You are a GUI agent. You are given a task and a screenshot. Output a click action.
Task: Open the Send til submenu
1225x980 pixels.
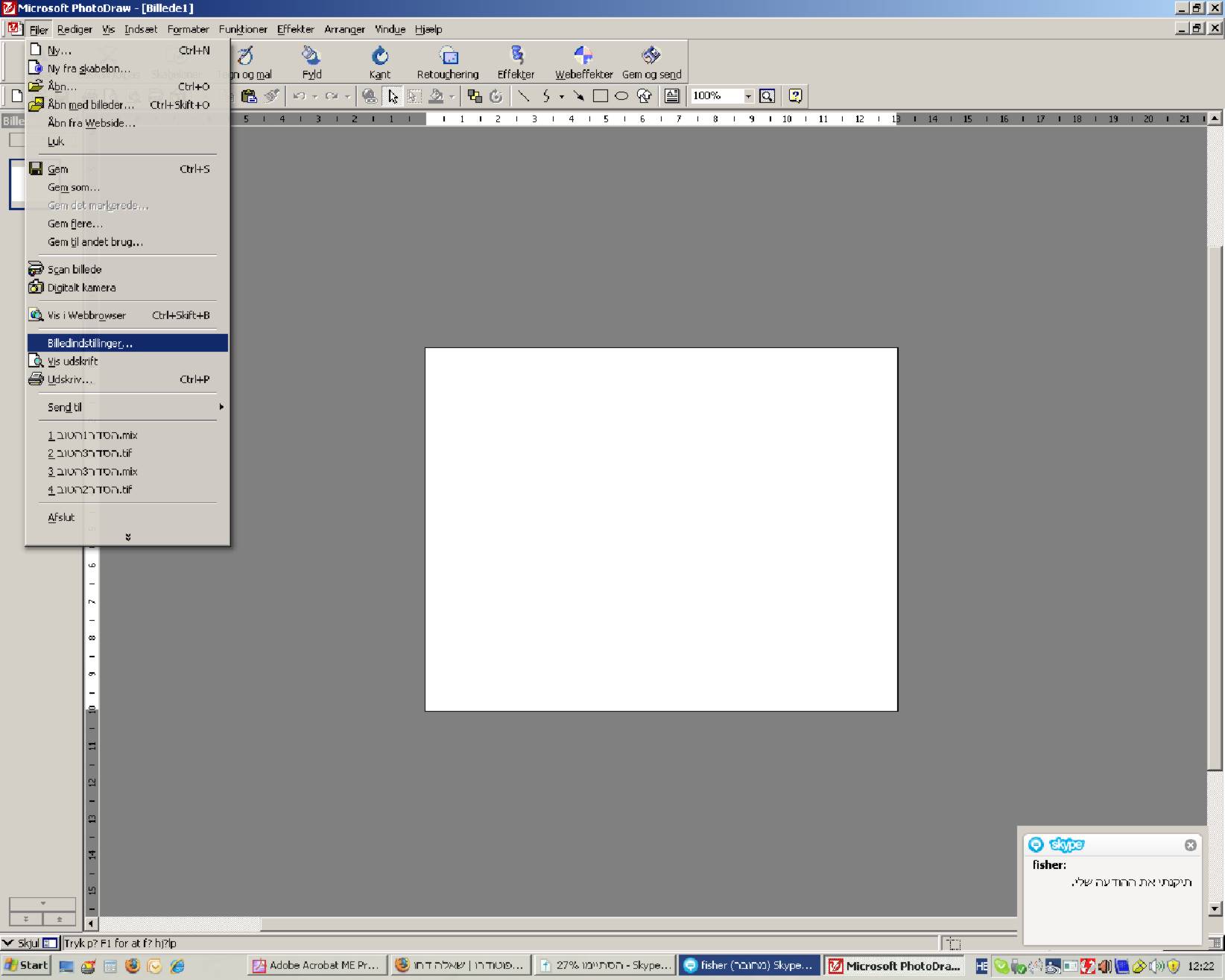(x=127, y=407)
